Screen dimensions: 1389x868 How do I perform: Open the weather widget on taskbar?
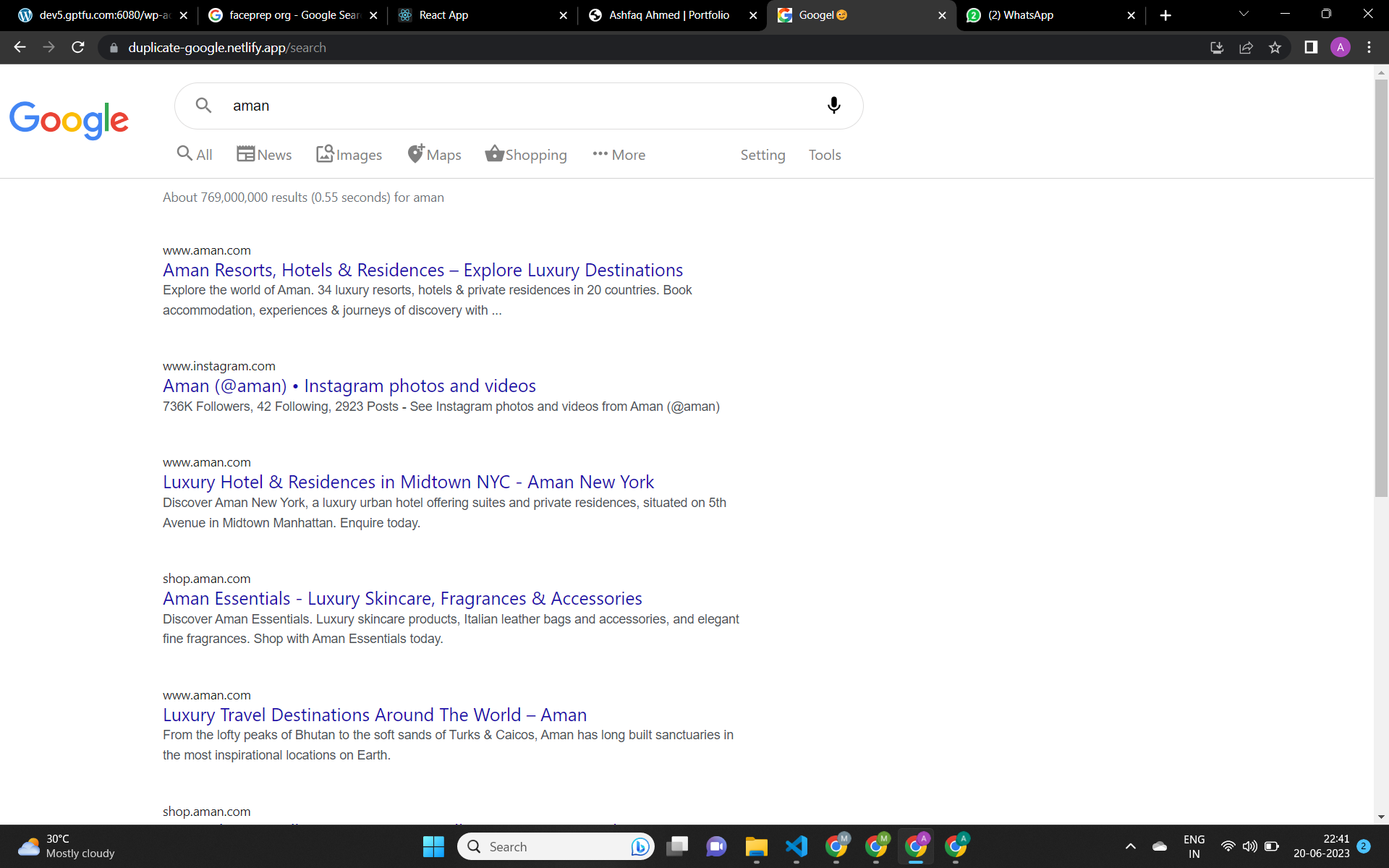pyautogui.click(x=67, y=846)
